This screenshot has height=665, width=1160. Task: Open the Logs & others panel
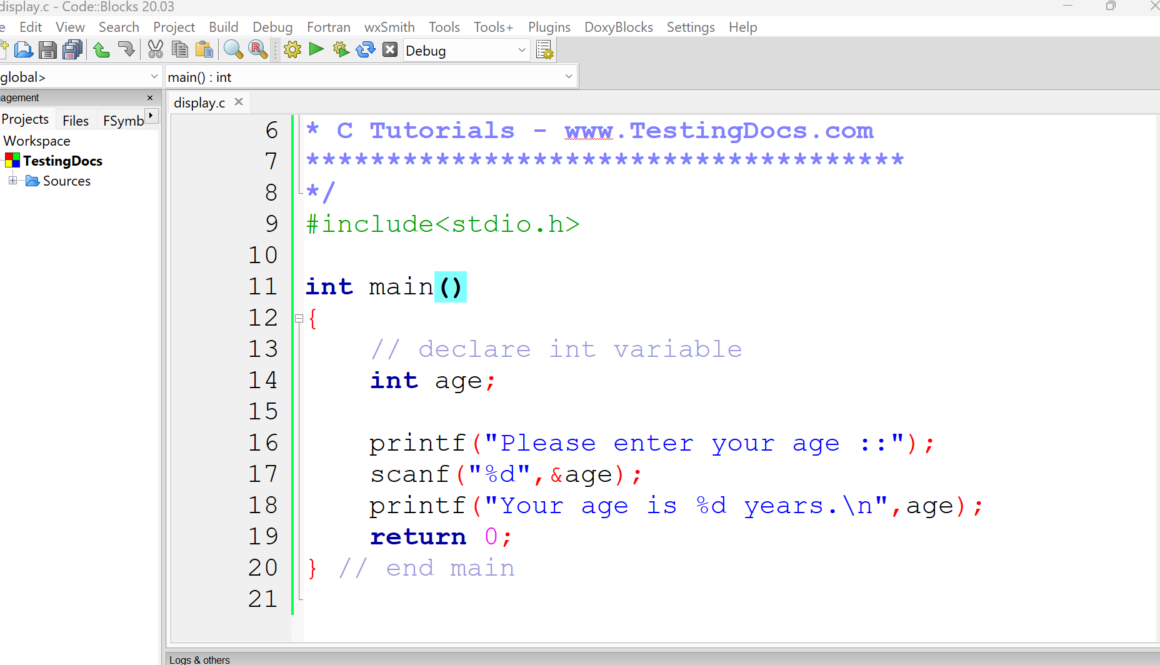click(199, 659)
